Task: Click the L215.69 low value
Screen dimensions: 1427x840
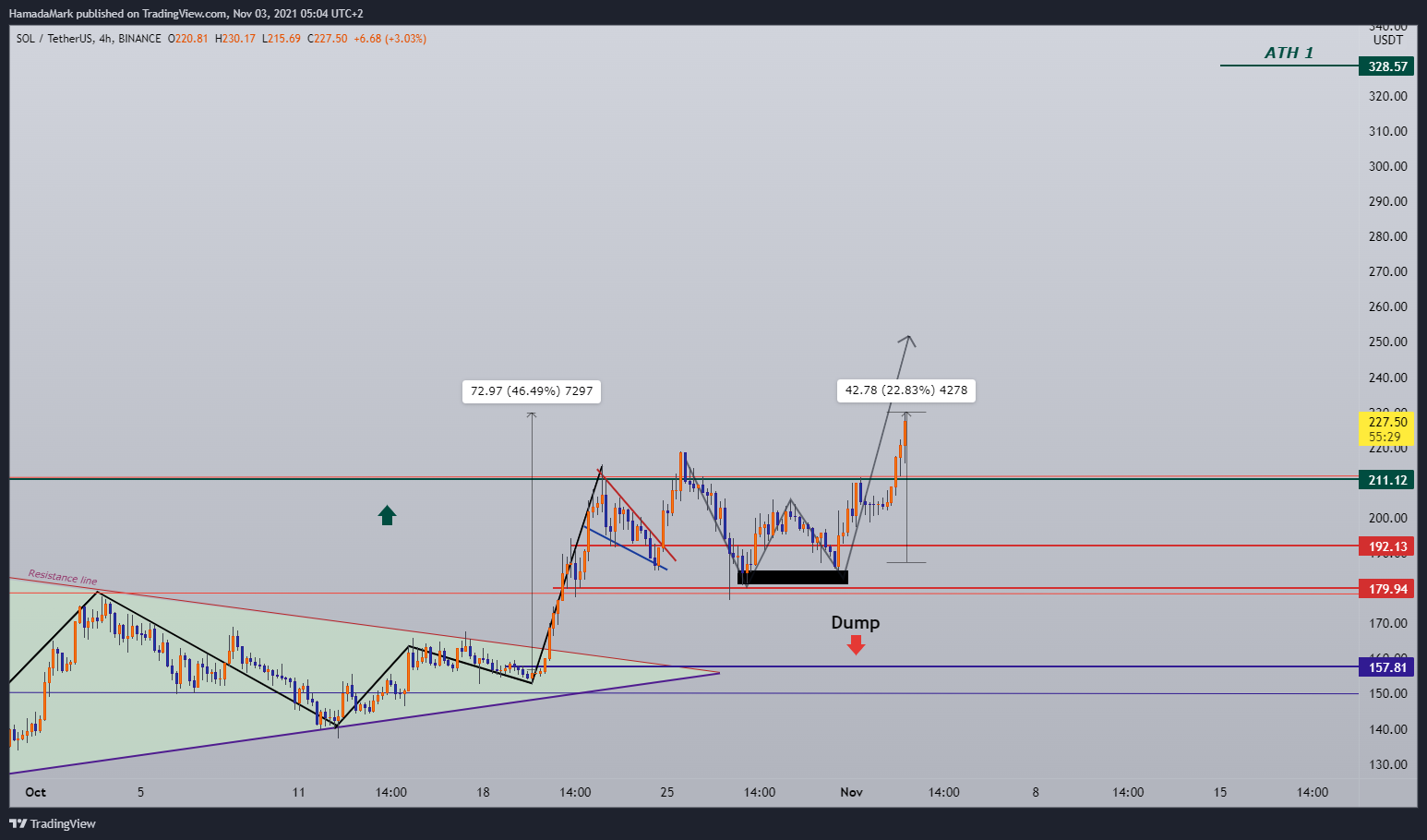Action: 282,39
